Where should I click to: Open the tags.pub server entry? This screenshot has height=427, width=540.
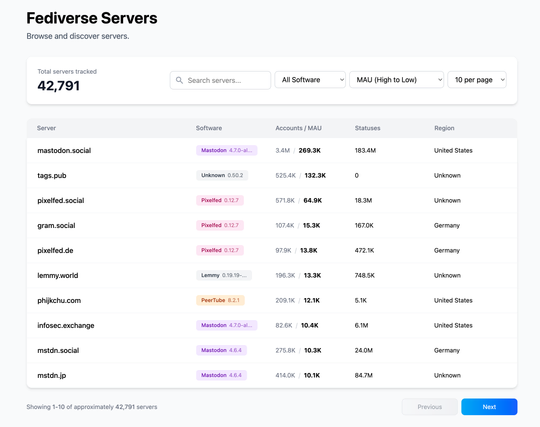tap(52, 176)
